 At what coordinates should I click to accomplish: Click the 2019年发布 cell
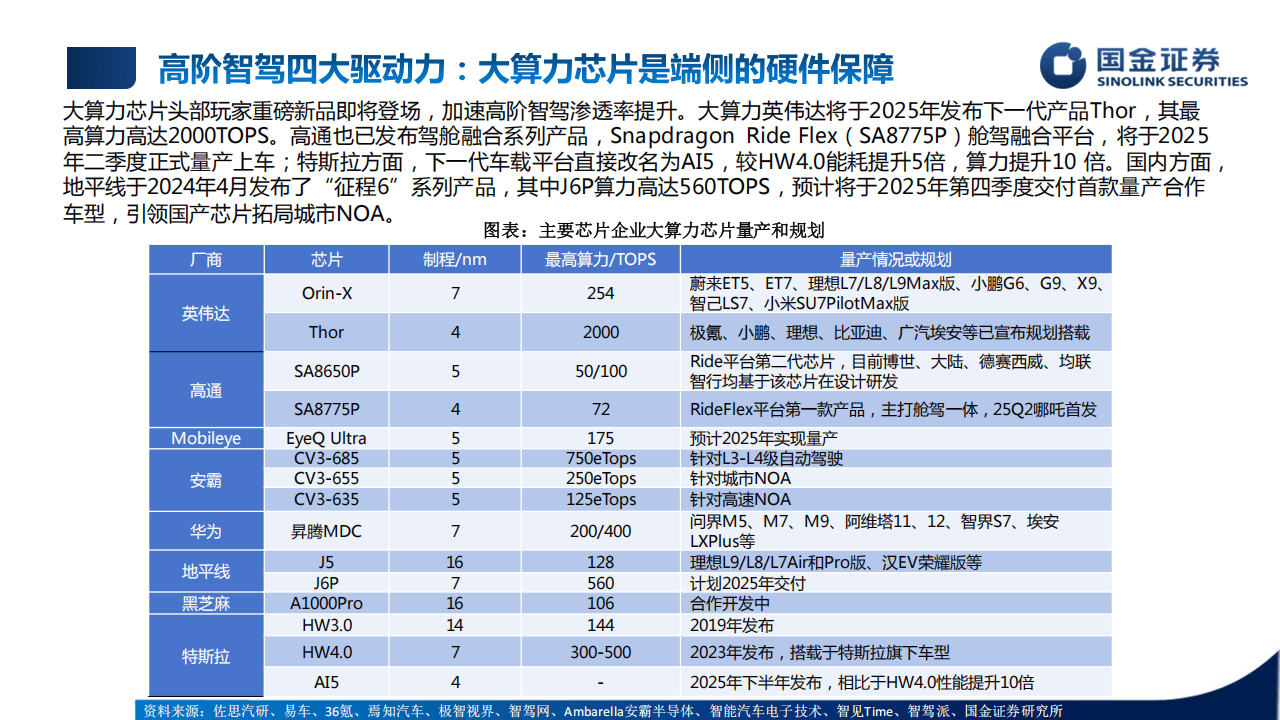tap(896, 624)
